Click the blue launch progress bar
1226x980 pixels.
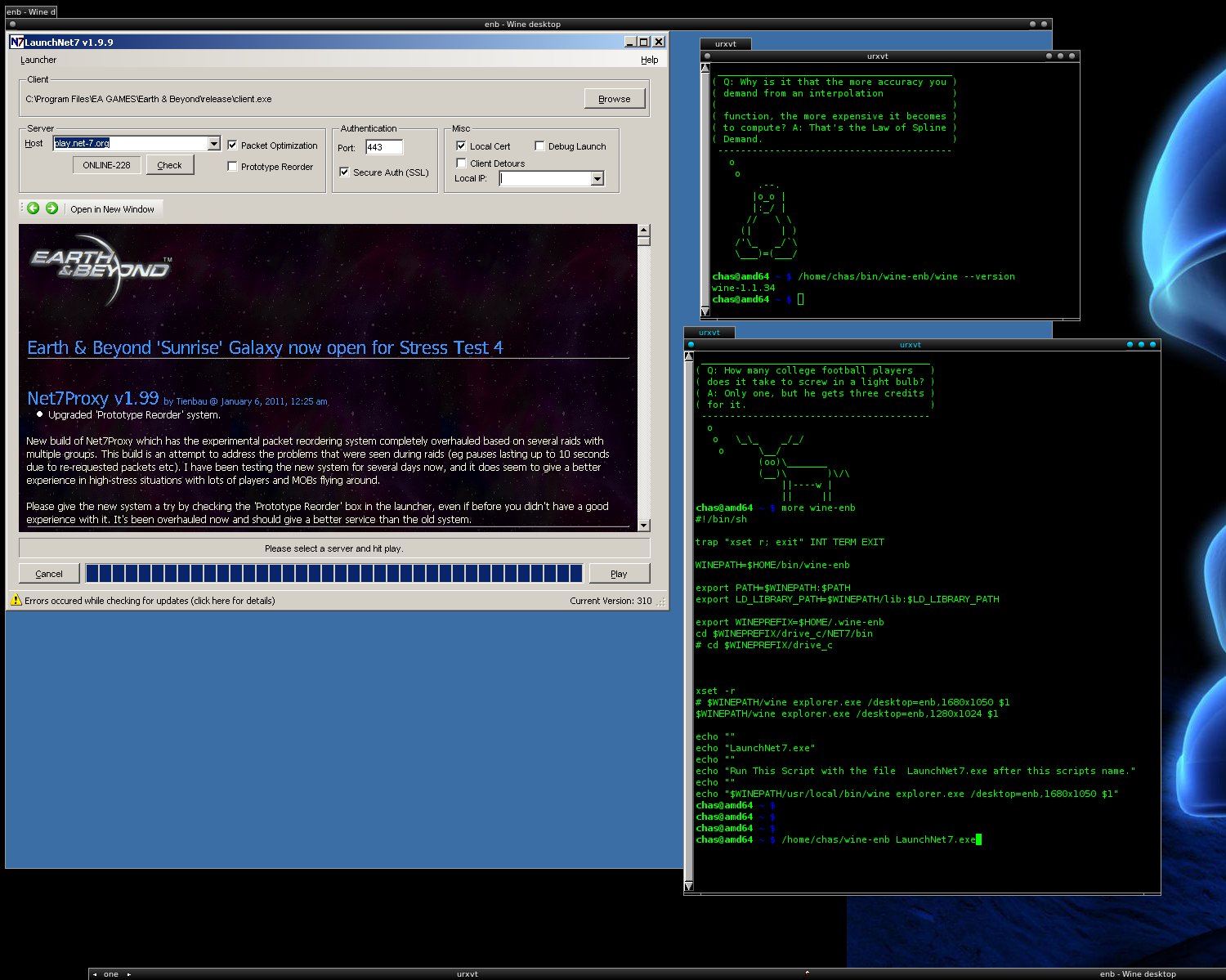click(333, 573)
